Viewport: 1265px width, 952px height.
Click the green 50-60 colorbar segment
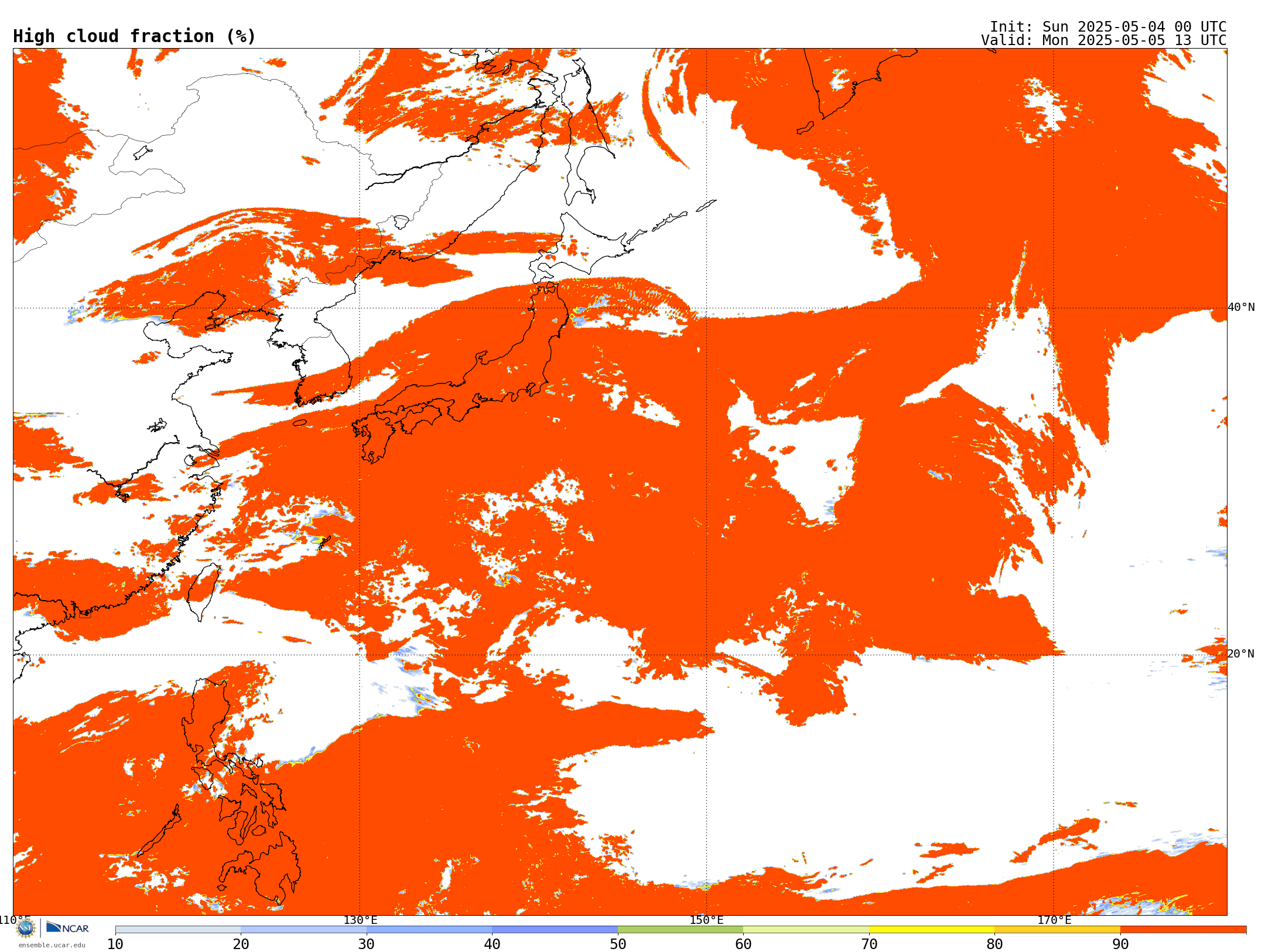pyautogui.click(x=681, y=930)
